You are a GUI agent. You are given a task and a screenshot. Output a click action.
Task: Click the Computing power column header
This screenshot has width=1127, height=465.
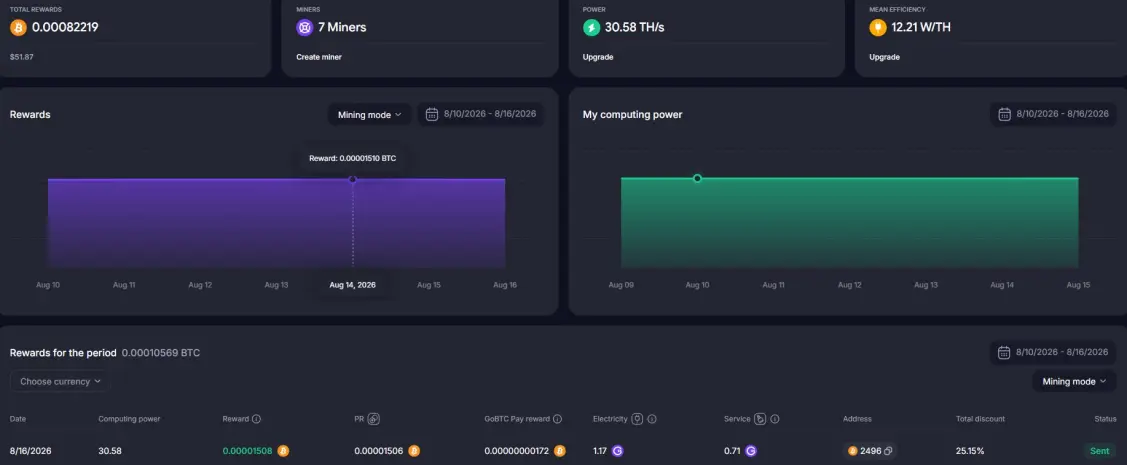pos(129,419)
